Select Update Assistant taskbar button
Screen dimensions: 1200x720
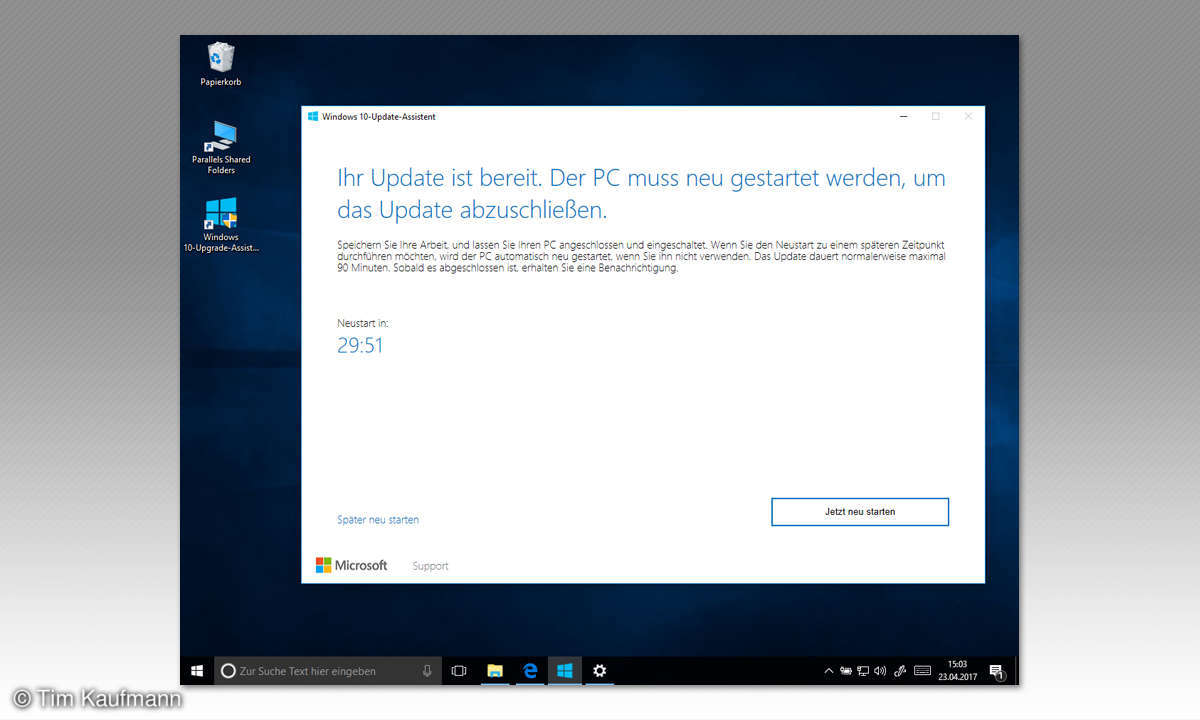(x=565, y=671)
